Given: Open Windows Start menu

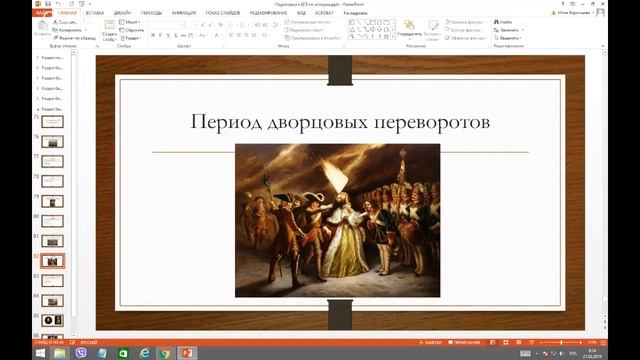Looking at the screenshot, I should 40,353.
